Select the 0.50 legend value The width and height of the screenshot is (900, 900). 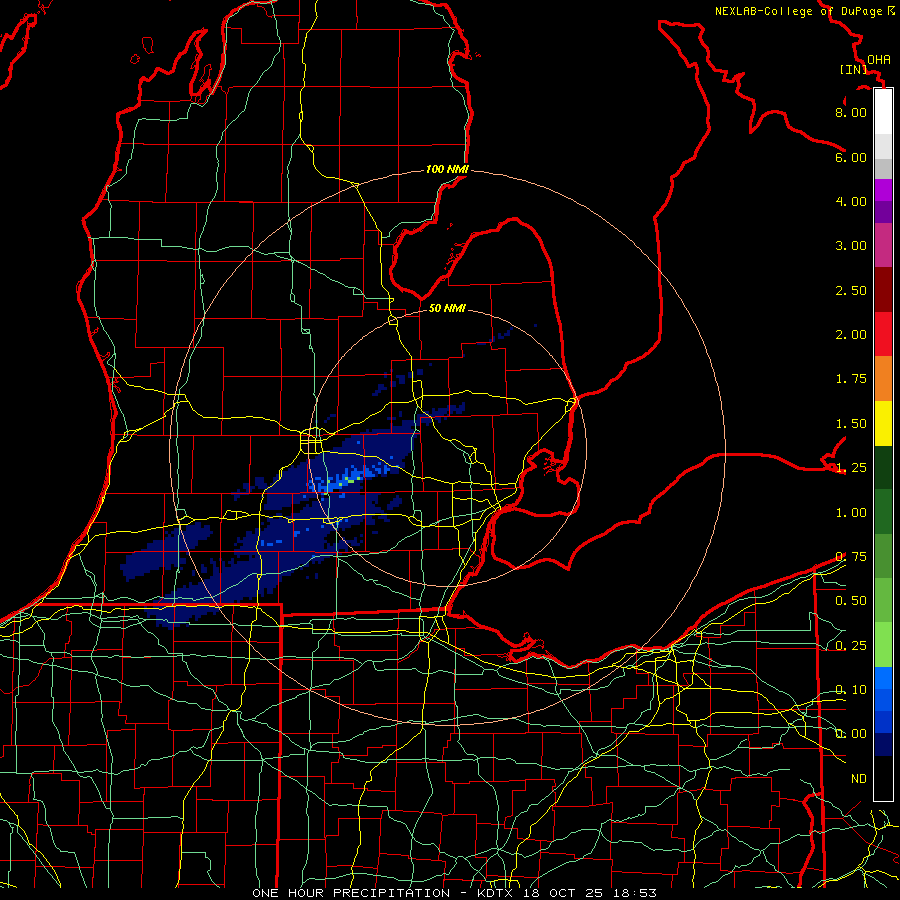pos(851,600)
